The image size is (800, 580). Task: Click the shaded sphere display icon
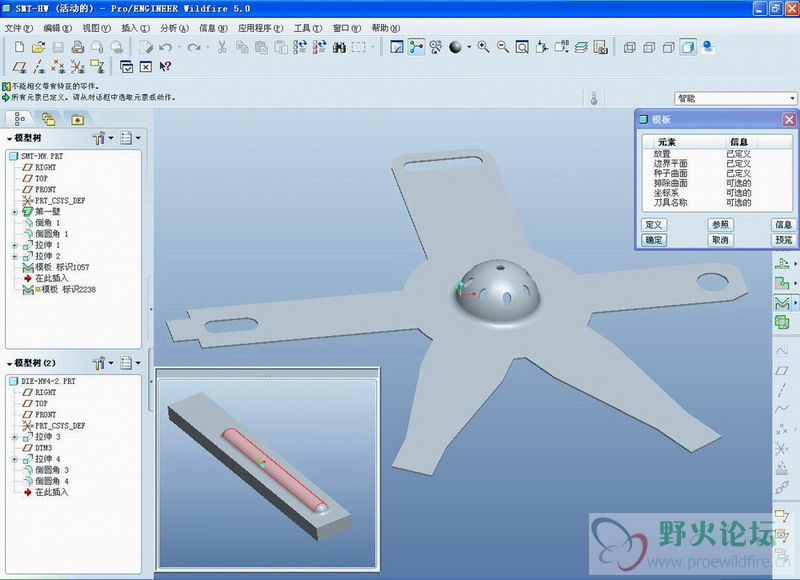455,47
